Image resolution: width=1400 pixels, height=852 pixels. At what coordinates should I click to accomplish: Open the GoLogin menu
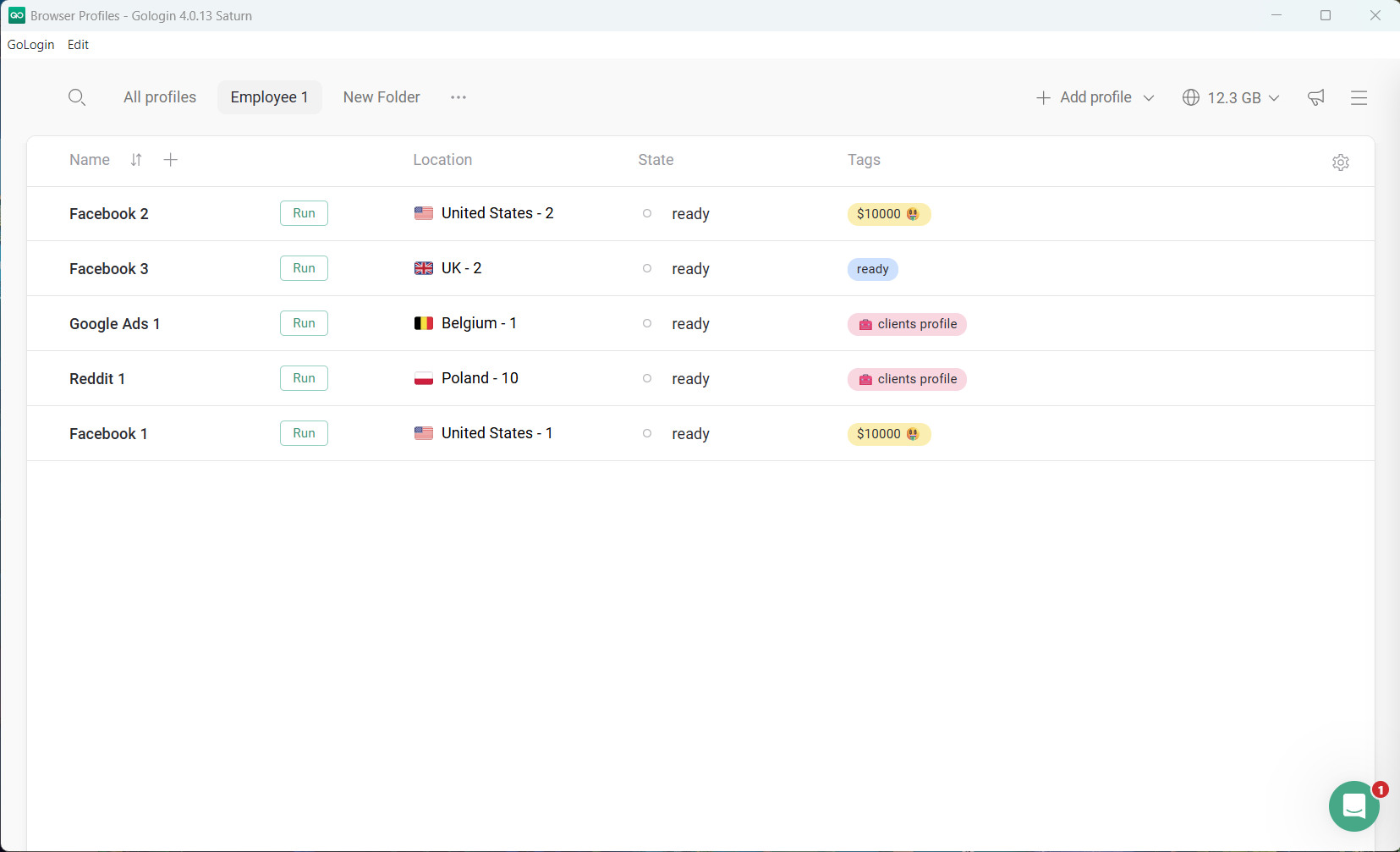(30, 44)
